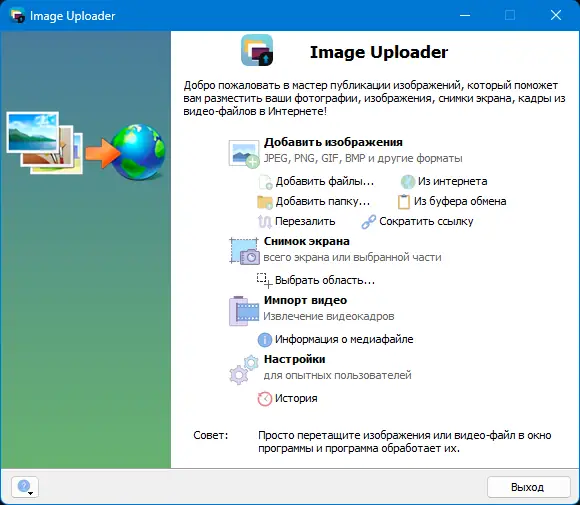Click the blue info icon by Информация о медиафайле
The height and width of the screenshot is (505, 580).
[x=264, y=340]
